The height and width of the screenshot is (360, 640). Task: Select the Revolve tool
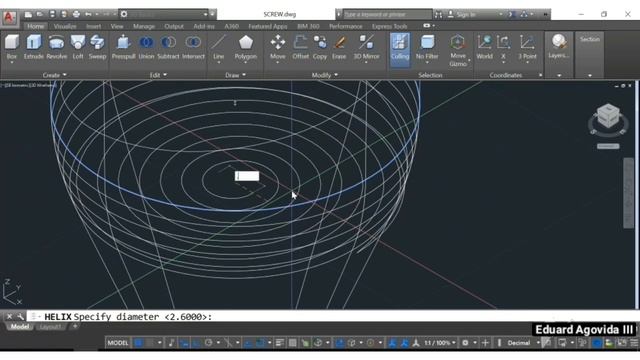(x=57, y=47)
